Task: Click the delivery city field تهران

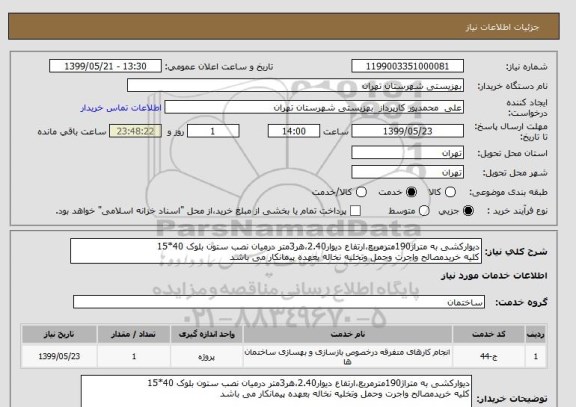Action: click(407, 172)
